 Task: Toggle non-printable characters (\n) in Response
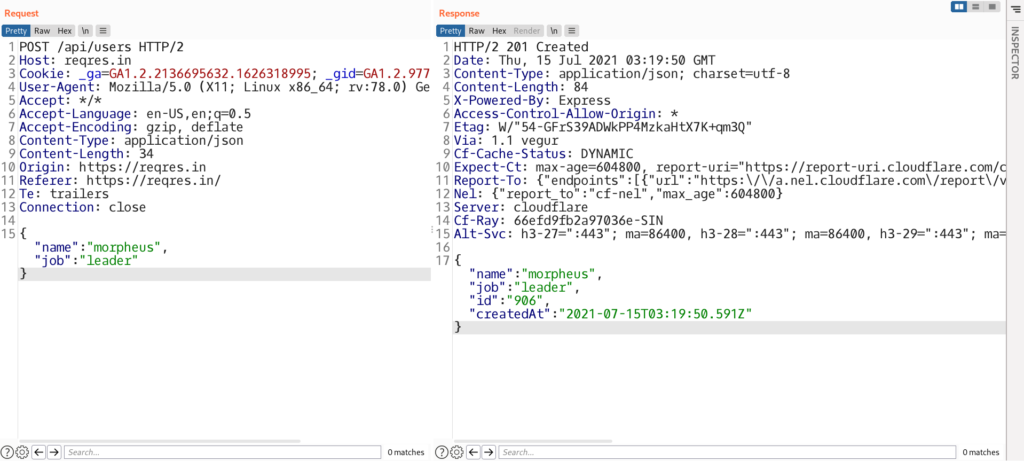[554, 31]
